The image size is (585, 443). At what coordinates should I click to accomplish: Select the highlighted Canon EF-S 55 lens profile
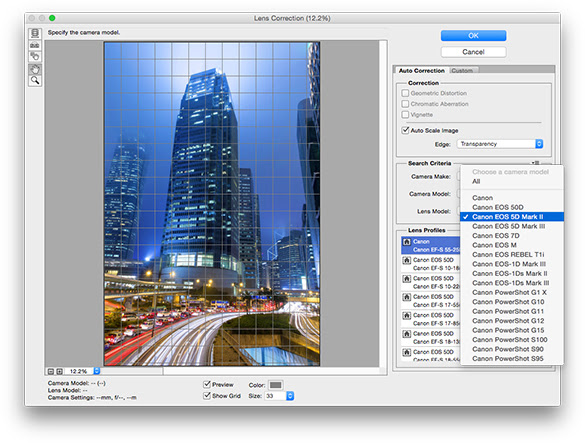pos(431,246)
